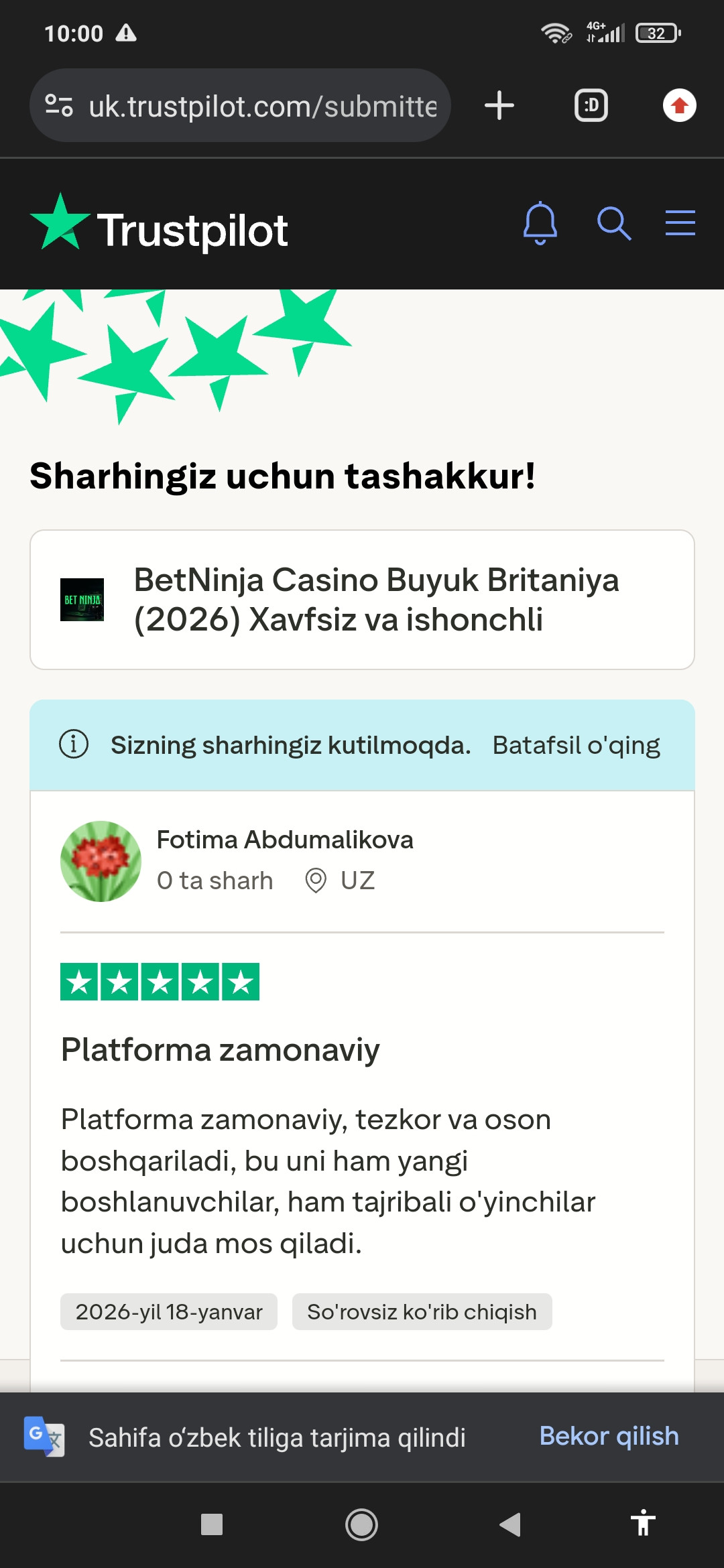Tap the browser update arrow icon
The image size is (724, 1568).
pyautogui.click(x=680, y=106)
